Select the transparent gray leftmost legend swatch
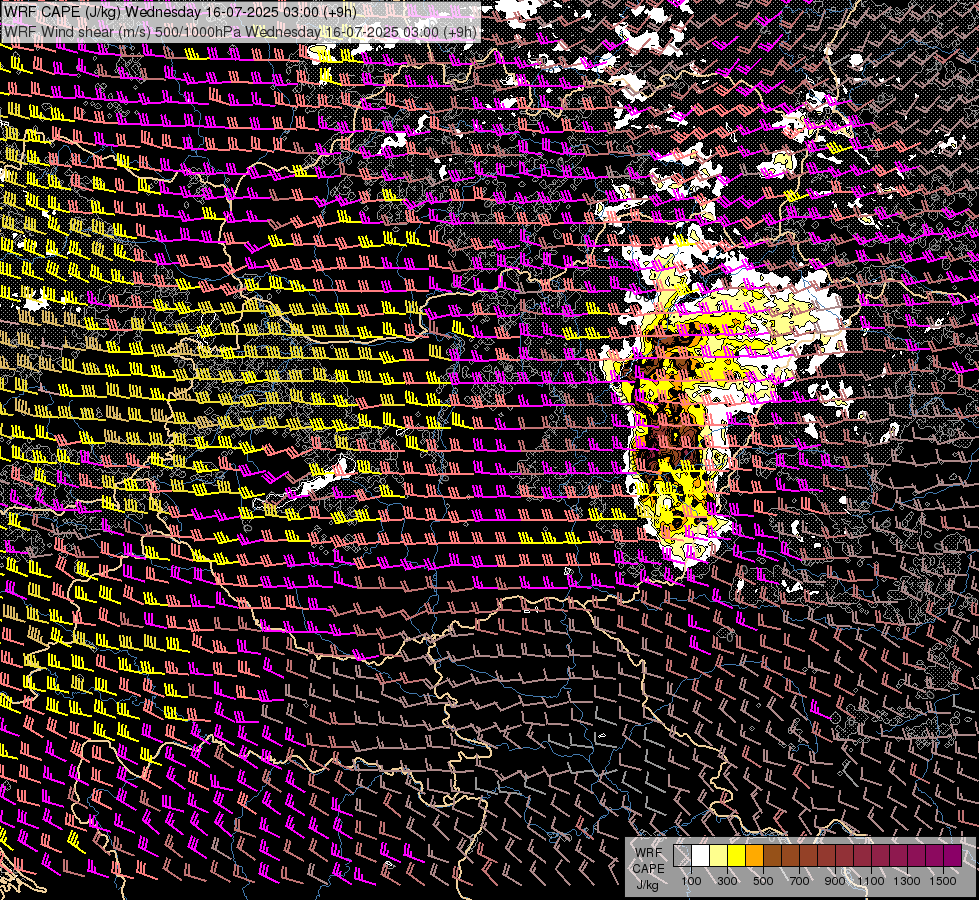 click(682, 855)
